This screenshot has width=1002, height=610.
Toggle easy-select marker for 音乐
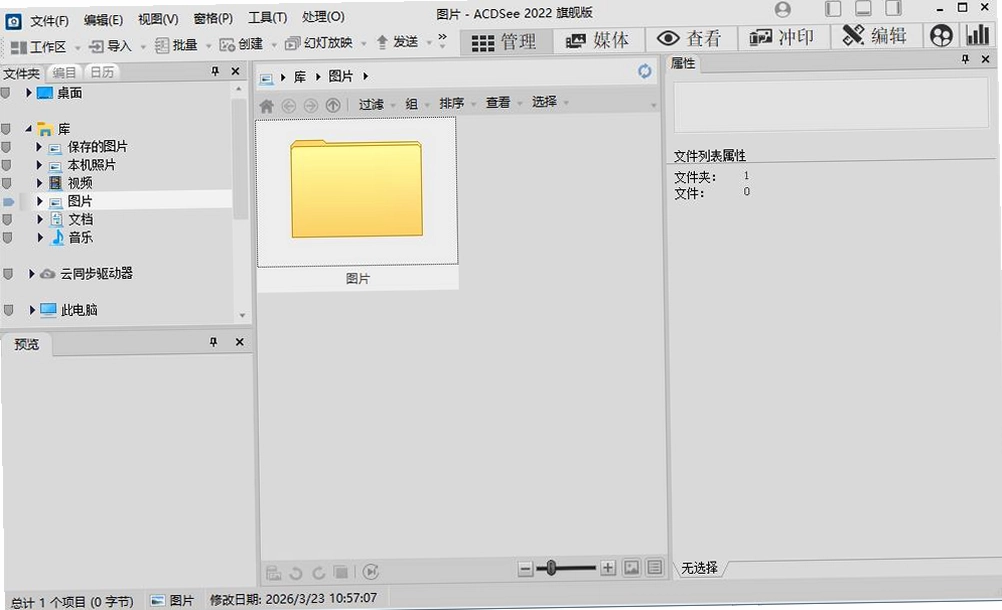[x=8, y=238]
